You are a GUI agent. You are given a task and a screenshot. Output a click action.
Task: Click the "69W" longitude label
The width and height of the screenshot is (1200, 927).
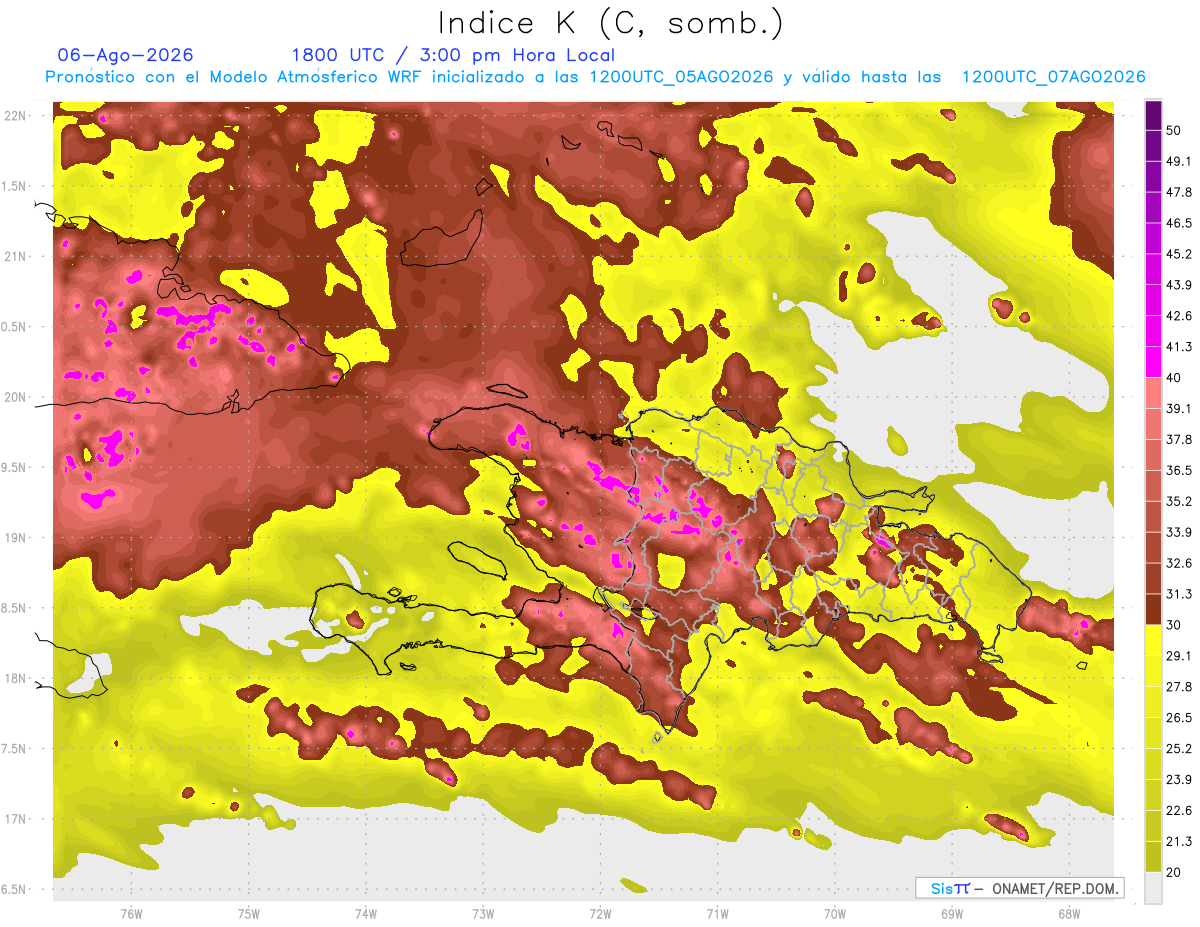[952, 914]
